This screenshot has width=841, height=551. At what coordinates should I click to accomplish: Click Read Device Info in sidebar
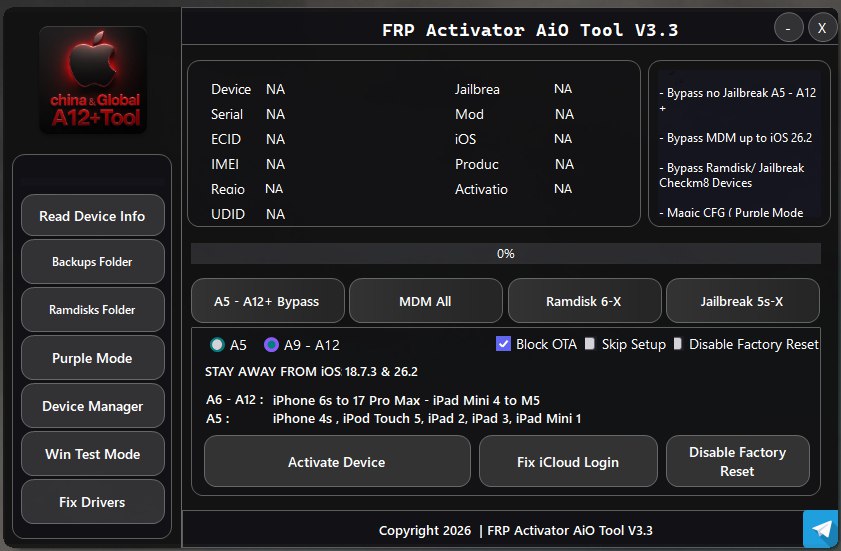coord(92,216)
